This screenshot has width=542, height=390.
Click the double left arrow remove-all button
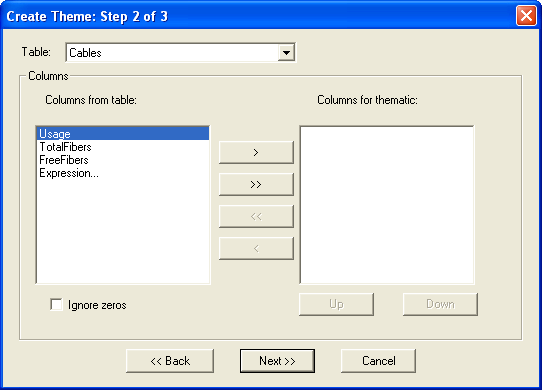point(256,216)
